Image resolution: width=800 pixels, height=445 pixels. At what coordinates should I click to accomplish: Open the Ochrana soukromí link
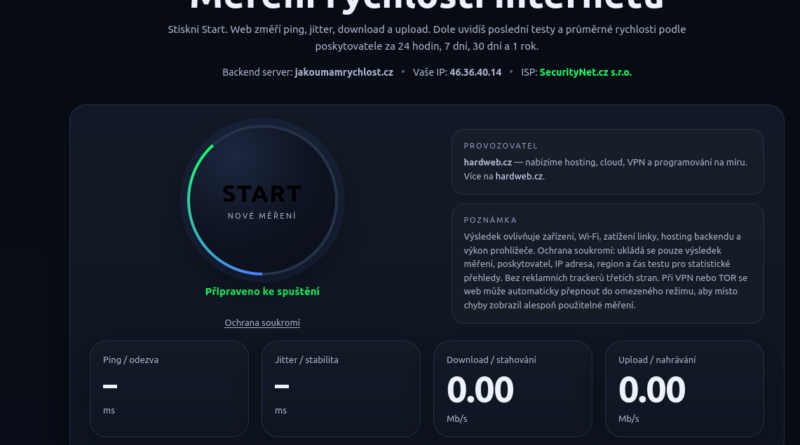[262, 322]
